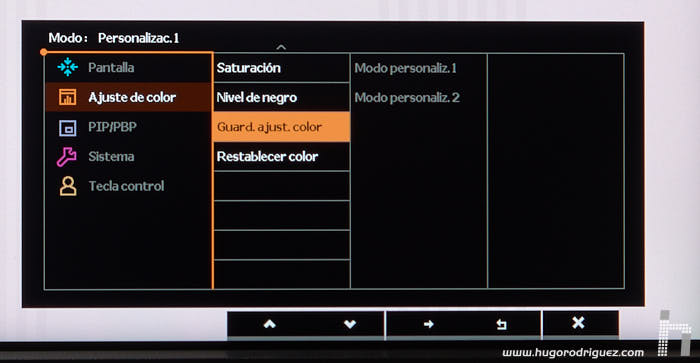Open the Saturación setting
This screenshot has width=700, height=363.
click(x=282, y=68)
